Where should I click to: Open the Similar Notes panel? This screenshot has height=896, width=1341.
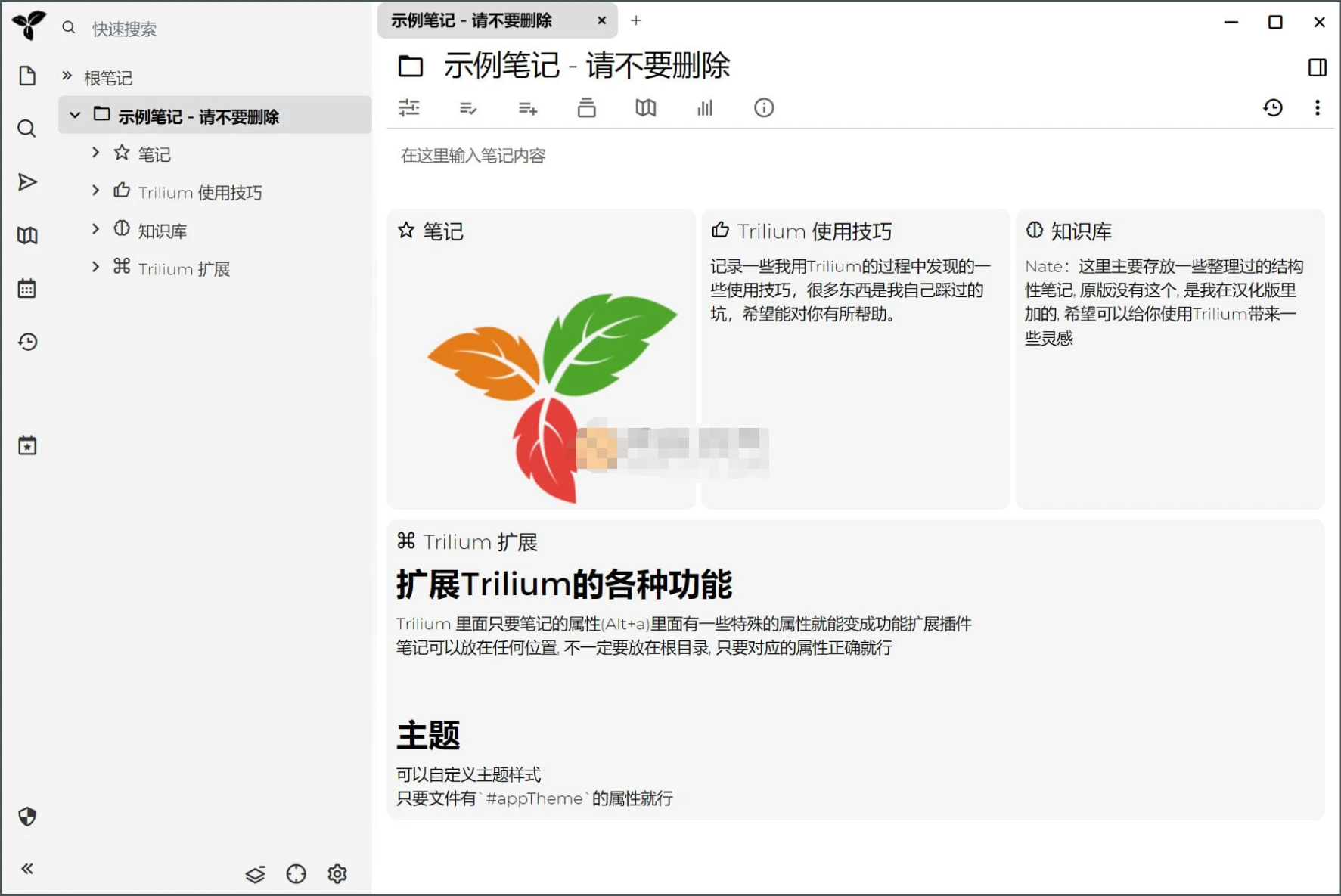[704, 108]
